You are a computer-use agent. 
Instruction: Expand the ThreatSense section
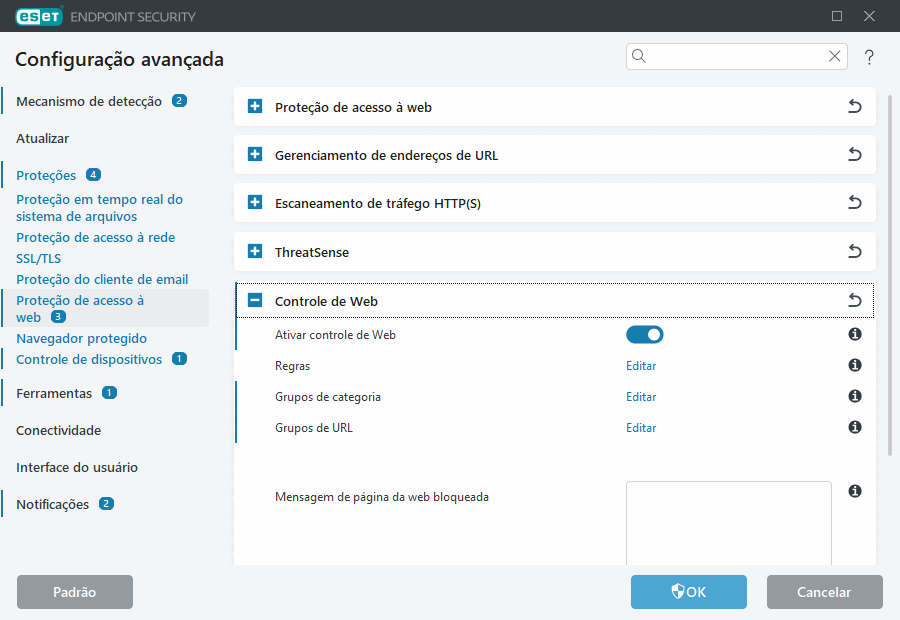[255, 252]
